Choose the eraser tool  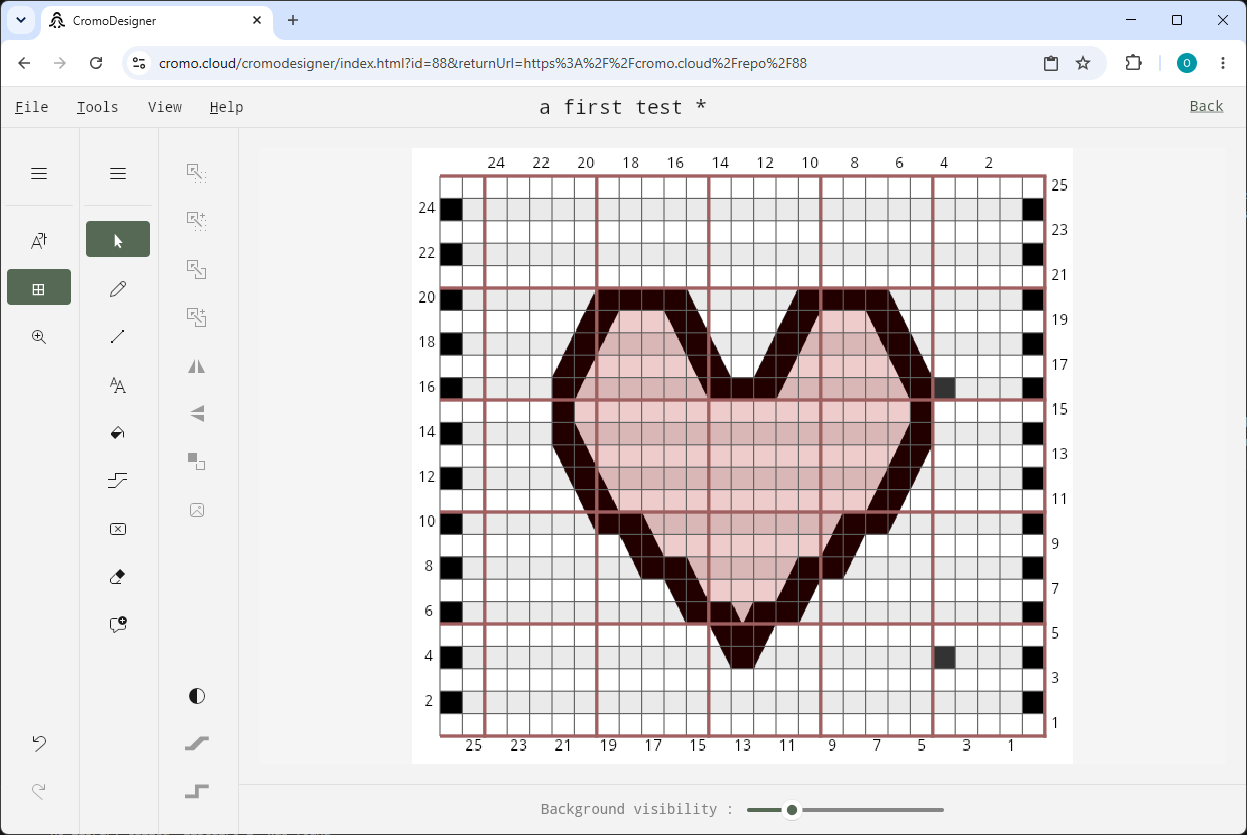[118, 577]
